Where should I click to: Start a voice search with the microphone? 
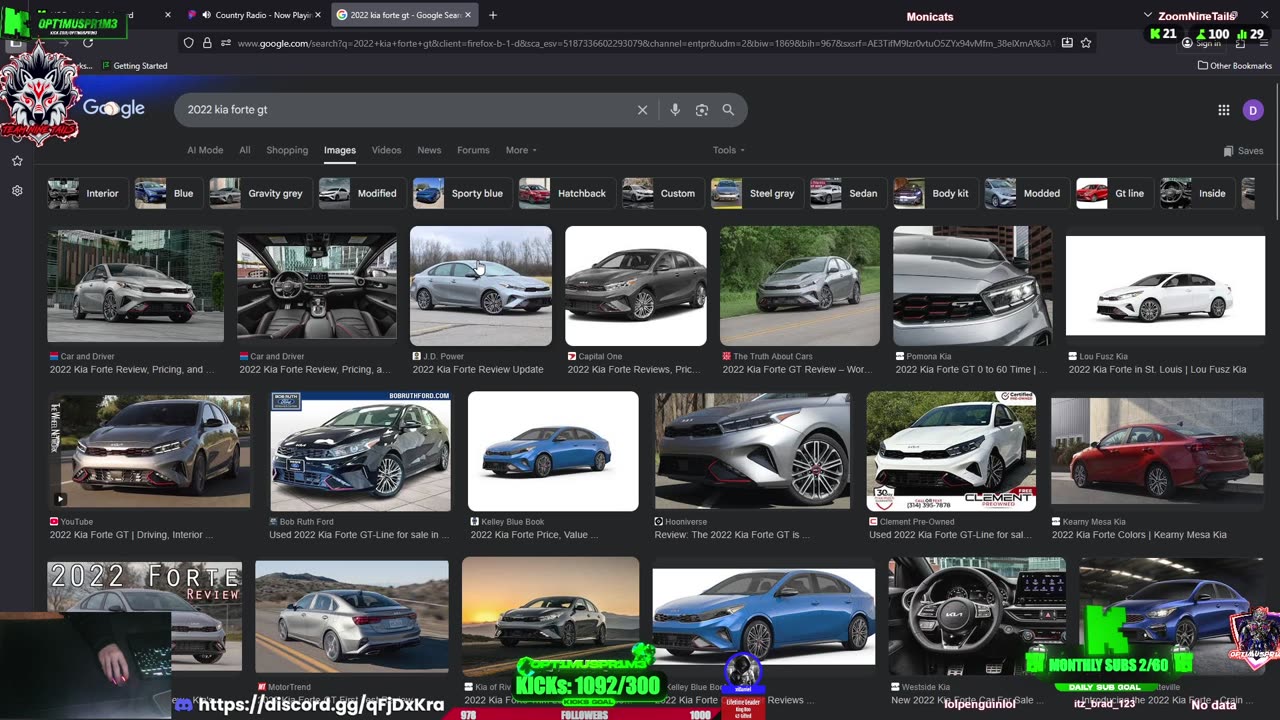click(675, 110)
